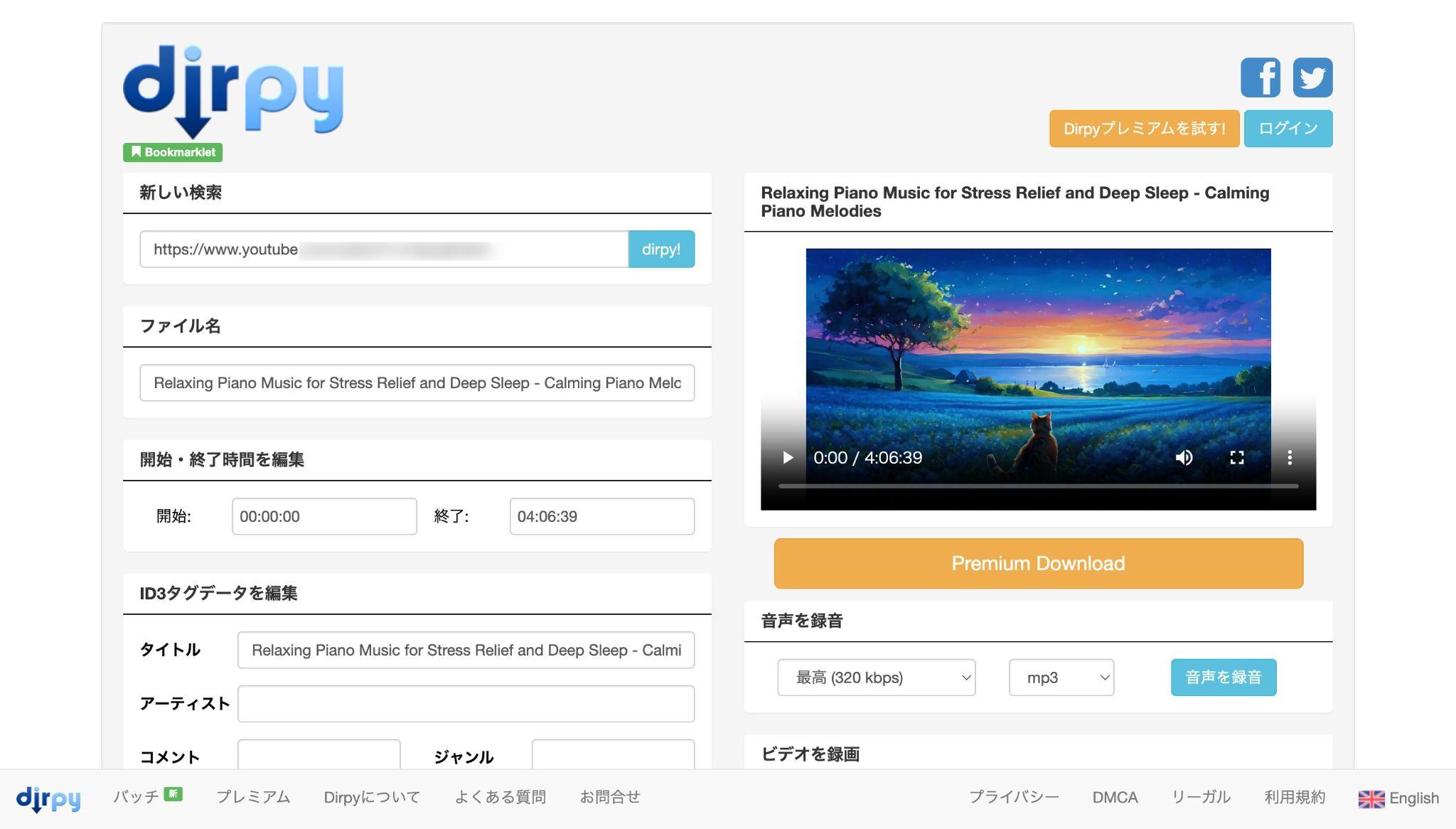Screen dimensions: 1456x829
Task: Click the コメント comment field
Action: point(318,755)
